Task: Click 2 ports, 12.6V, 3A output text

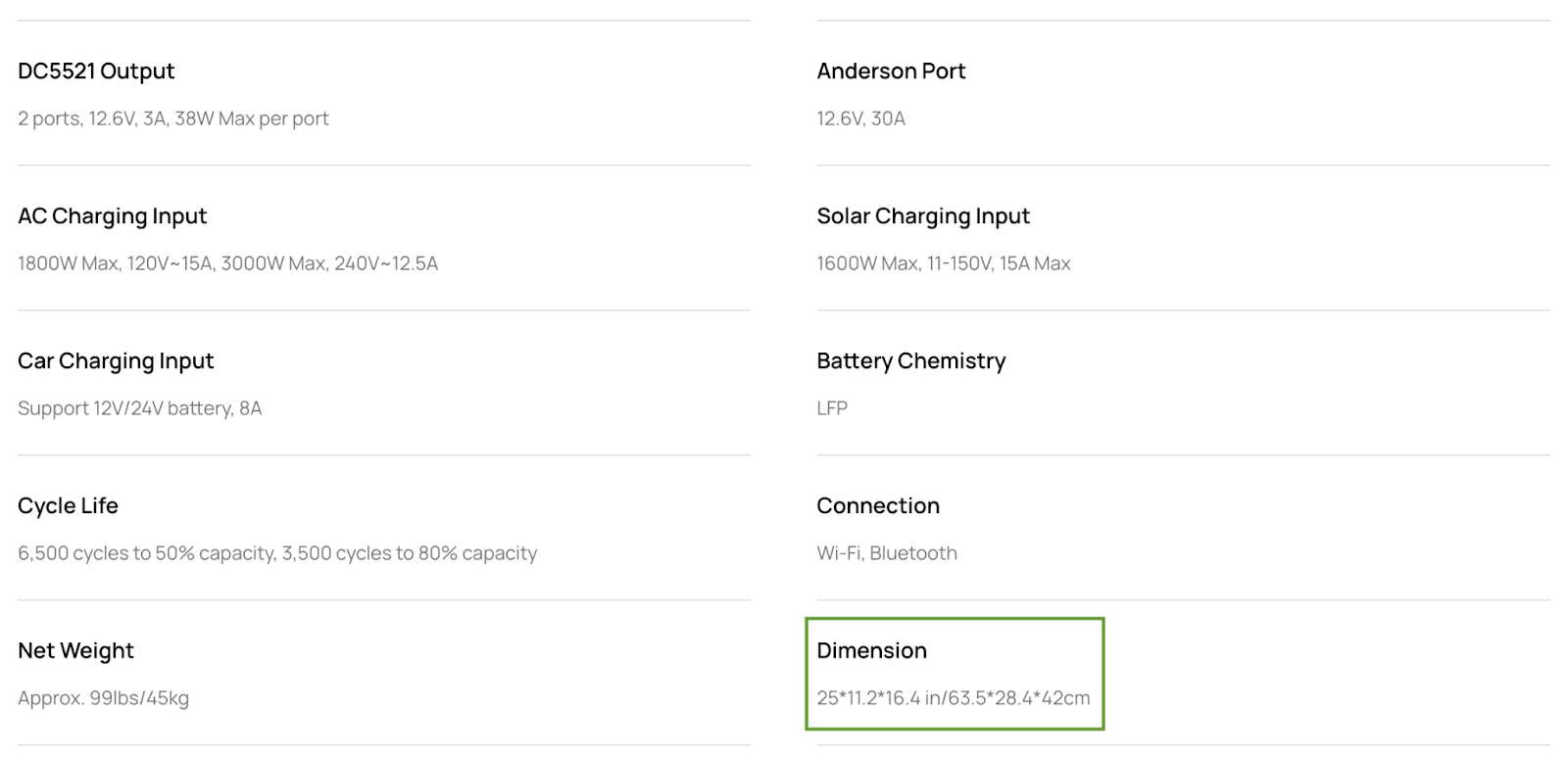Action: (173, 119)
